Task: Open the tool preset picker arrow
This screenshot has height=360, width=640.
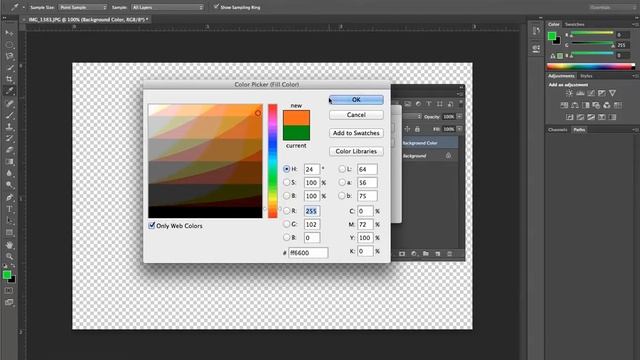Action: tap(24, 7)
